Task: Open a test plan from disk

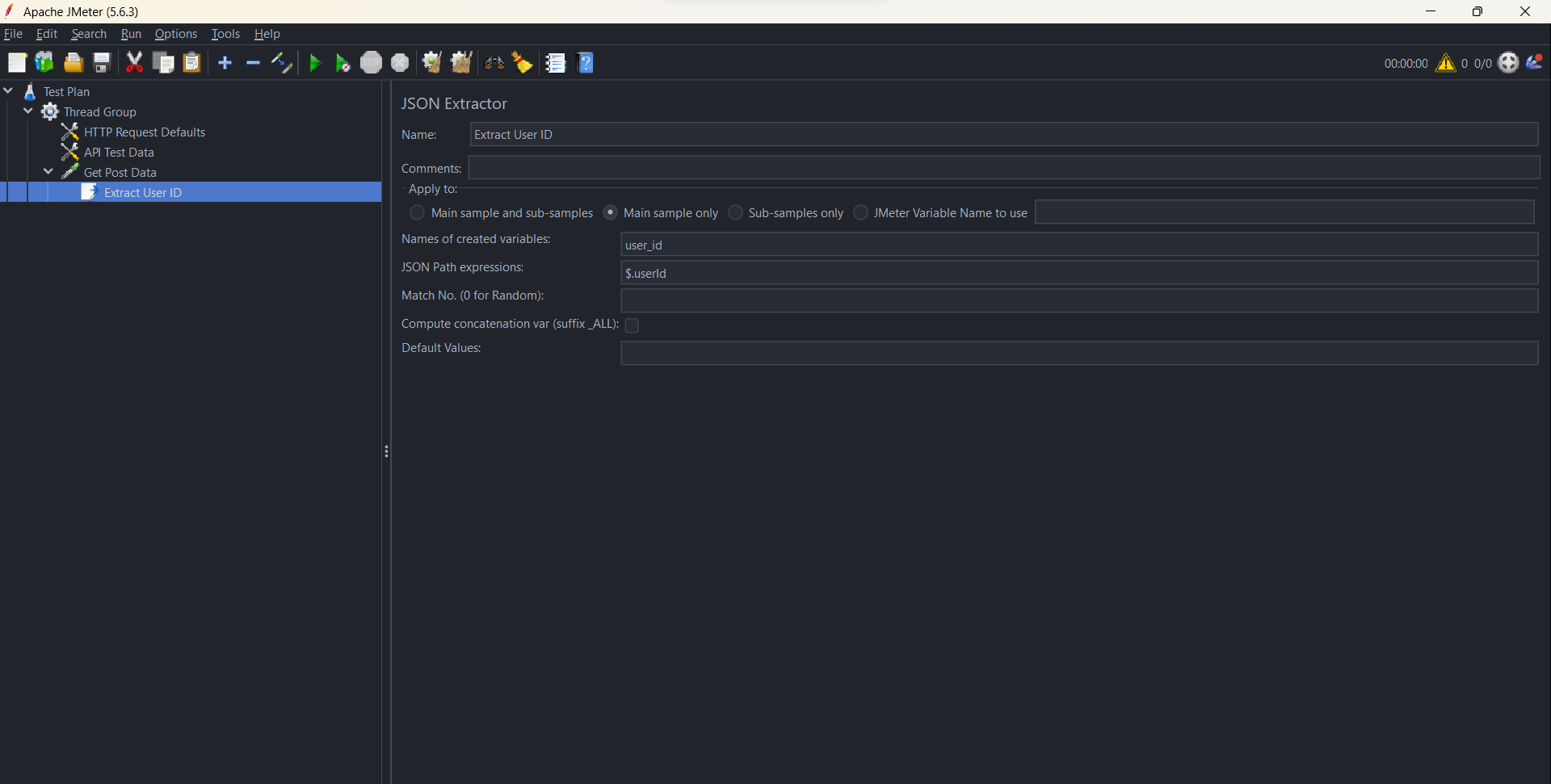Action: tap(73, 62)
